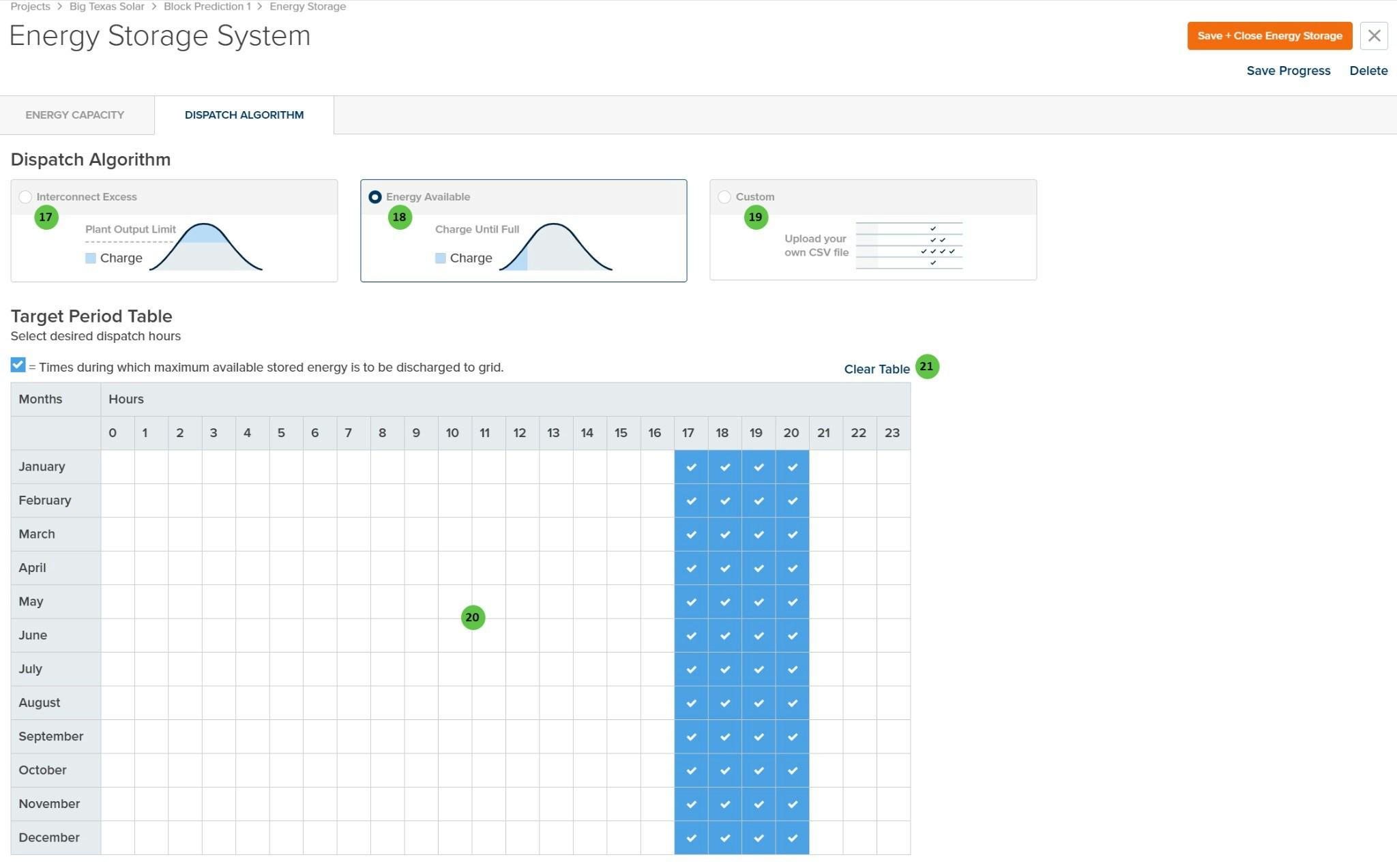Click the Save Progress link
Image resolution: width=1397 pixels, height=868 pixels.
tap(1288, 71)
